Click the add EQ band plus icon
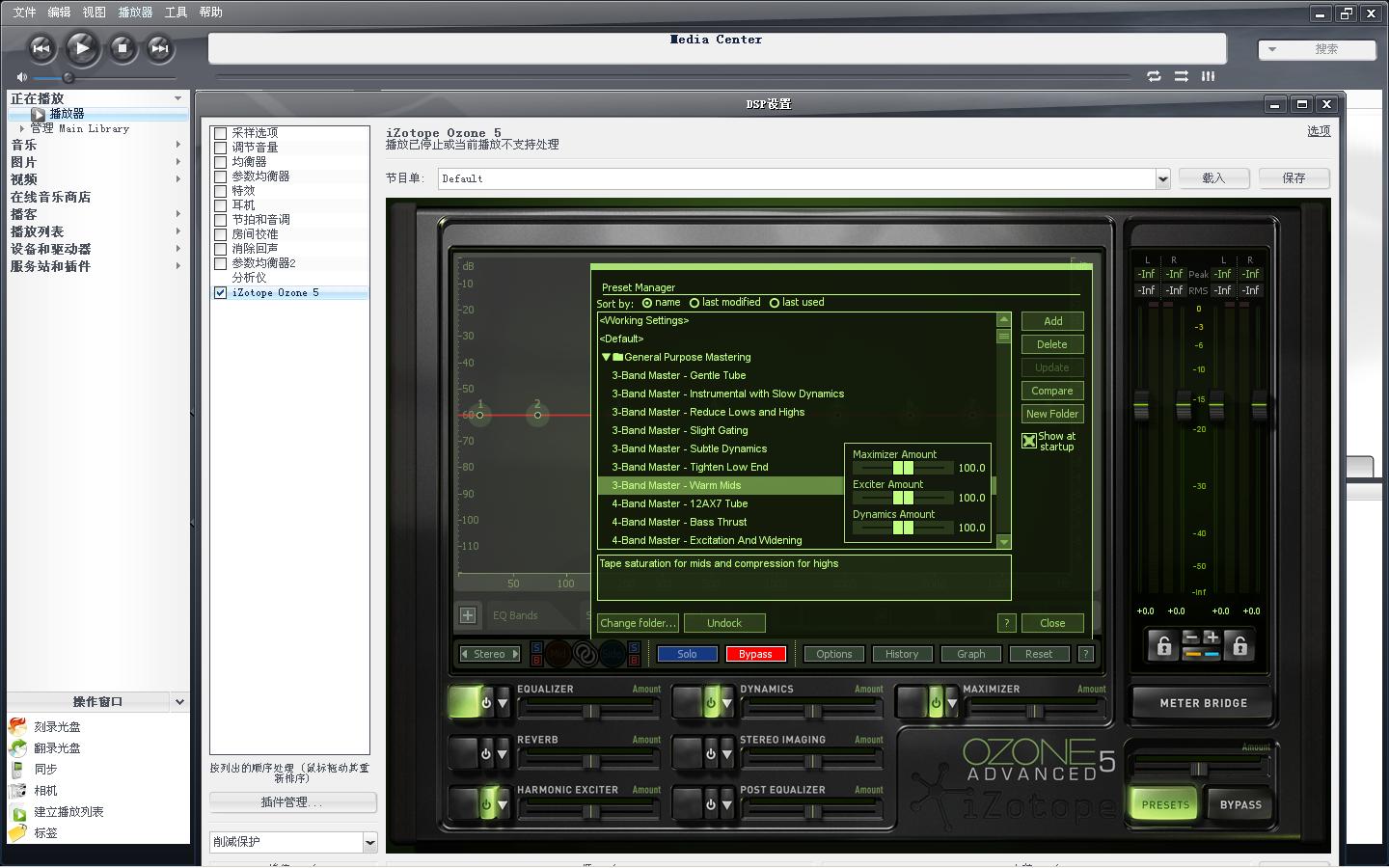Image resolution: width=1389 pixels, height=868 pixels. click(x=468, y=615)
